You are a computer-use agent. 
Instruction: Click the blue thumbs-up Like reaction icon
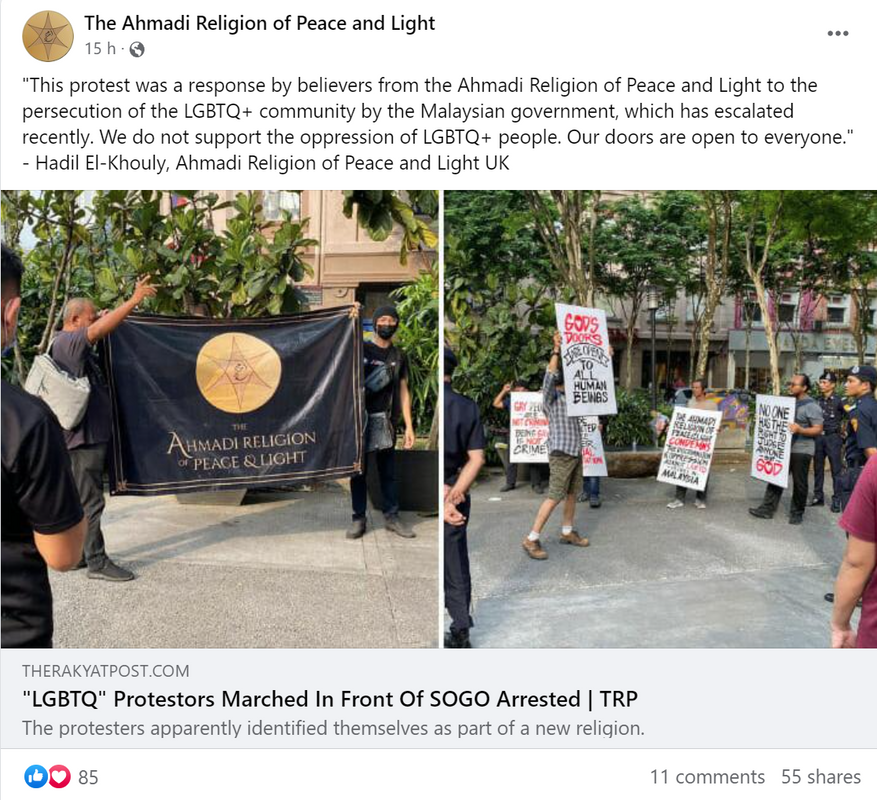(x=35, y=777)
